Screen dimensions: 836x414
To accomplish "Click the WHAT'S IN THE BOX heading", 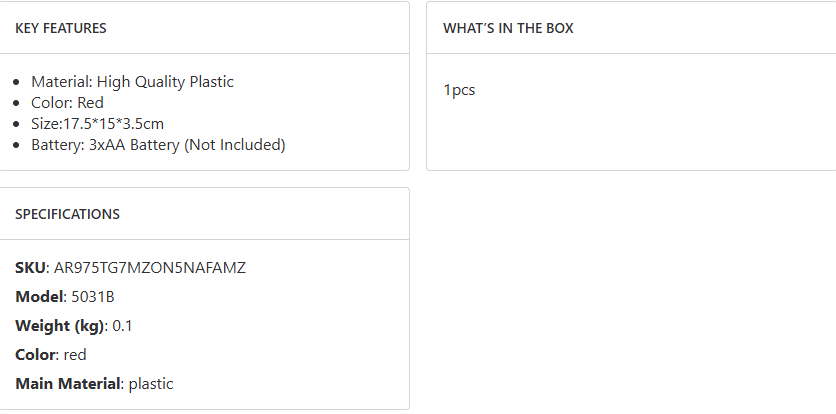I will pos(508,28).
